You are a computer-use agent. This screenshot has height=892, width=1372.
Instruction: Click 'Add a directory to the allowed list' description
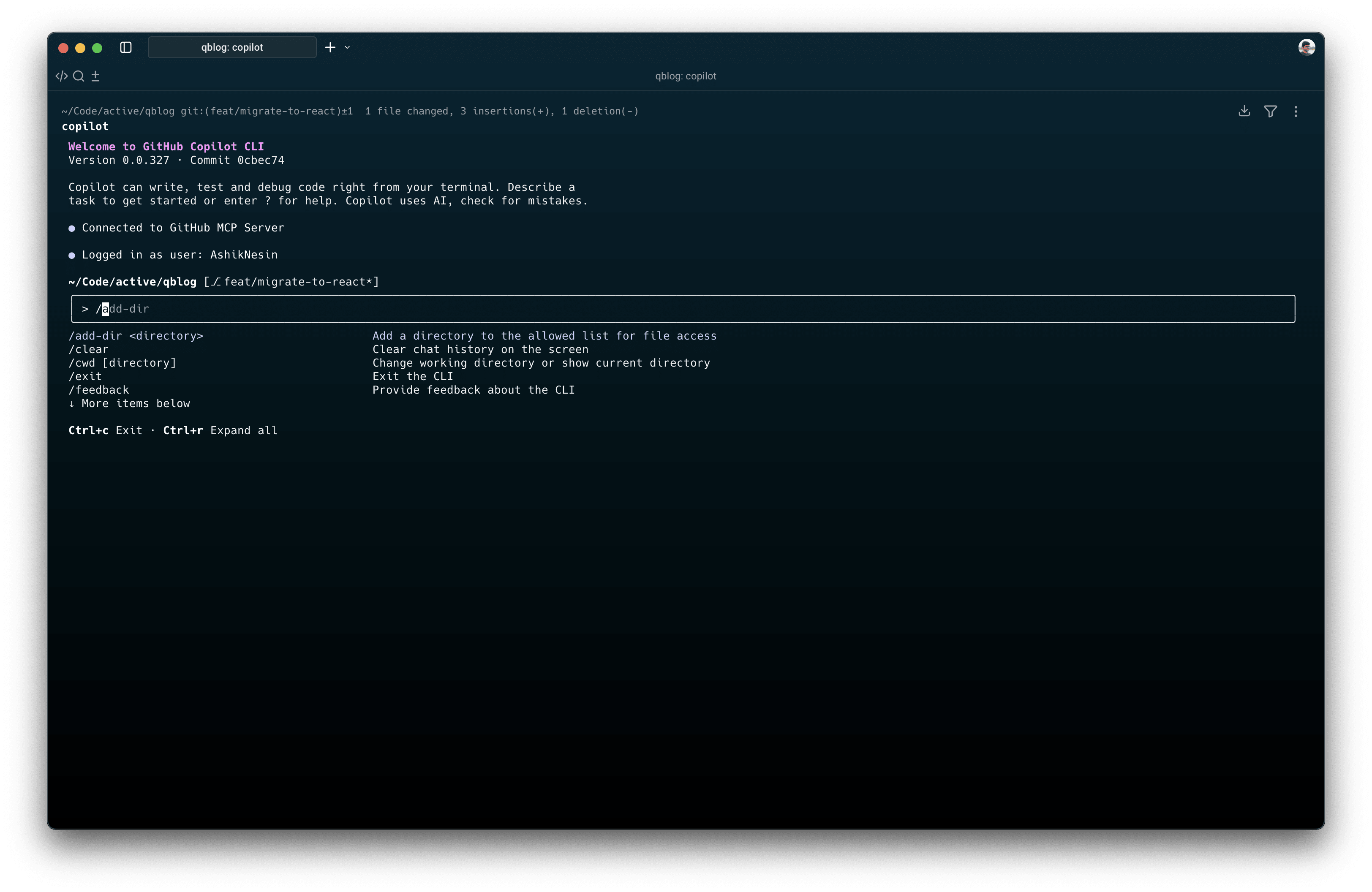544,336
